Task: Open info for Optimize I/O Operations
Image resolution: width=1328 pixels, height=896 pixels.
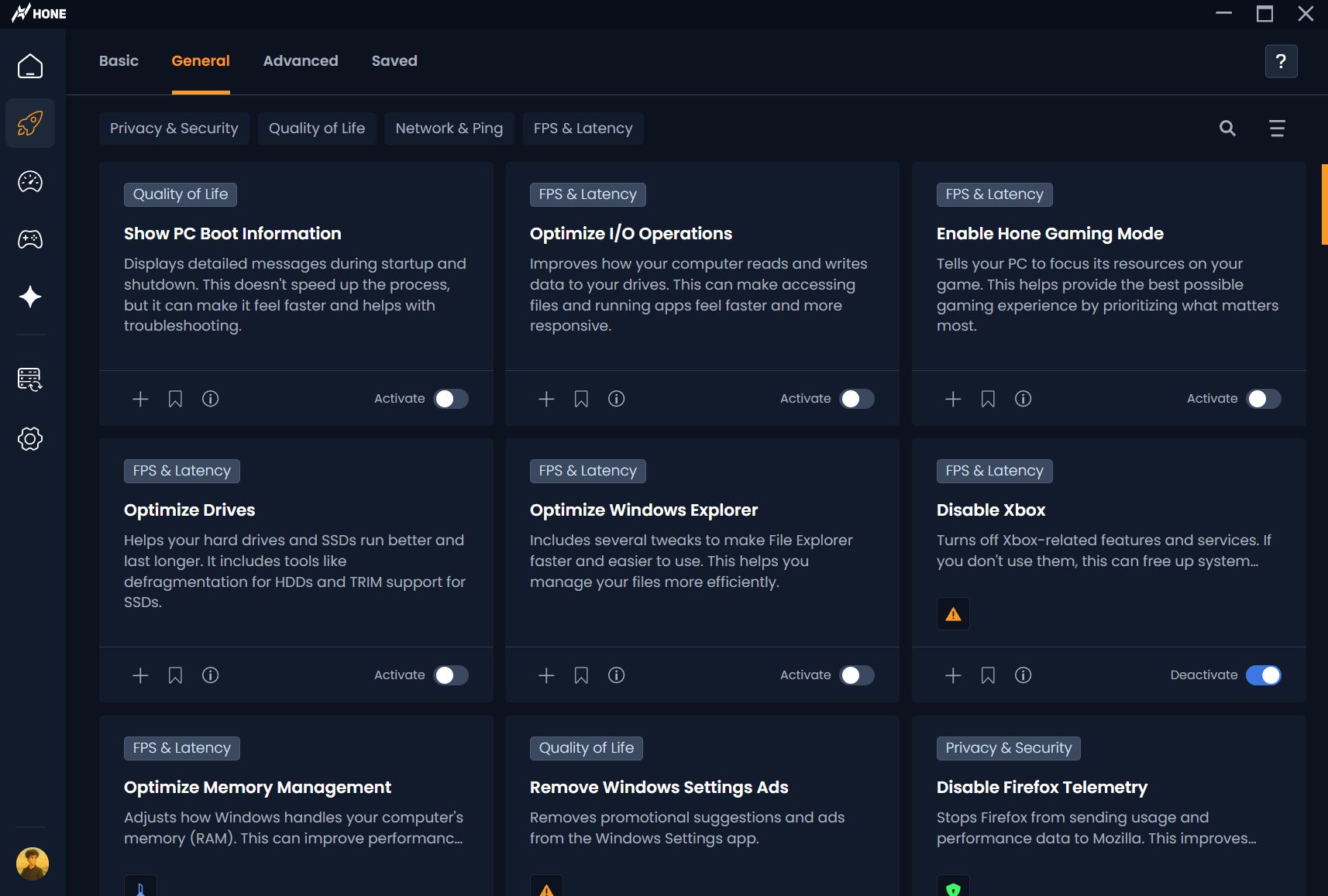Action: coord(617,399)
